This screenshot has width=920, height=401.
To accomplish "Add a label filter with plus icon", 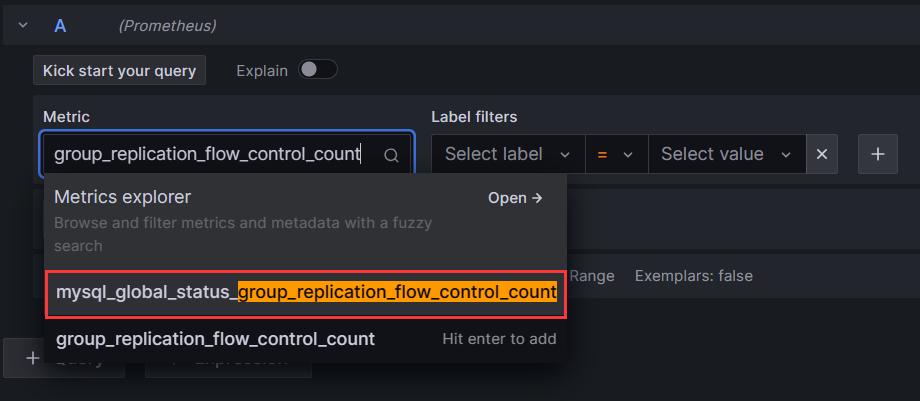I will tap(878, 155).
